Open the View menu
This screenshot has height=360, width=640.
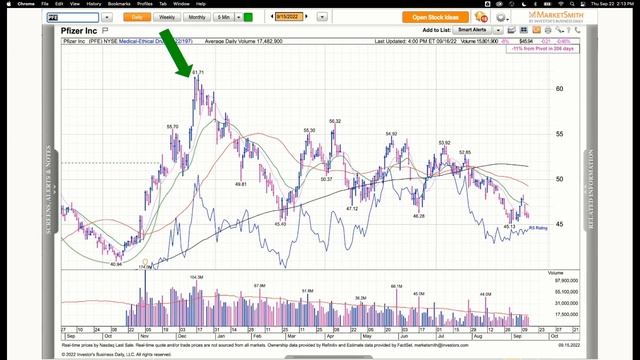tap(75, 4)
